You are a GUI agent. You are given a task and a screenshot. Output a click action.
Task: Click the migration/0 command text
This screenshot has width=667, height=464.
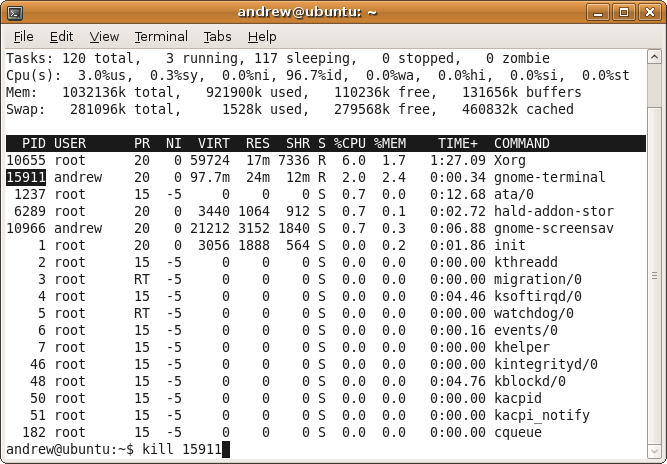[x=538, y=280]
